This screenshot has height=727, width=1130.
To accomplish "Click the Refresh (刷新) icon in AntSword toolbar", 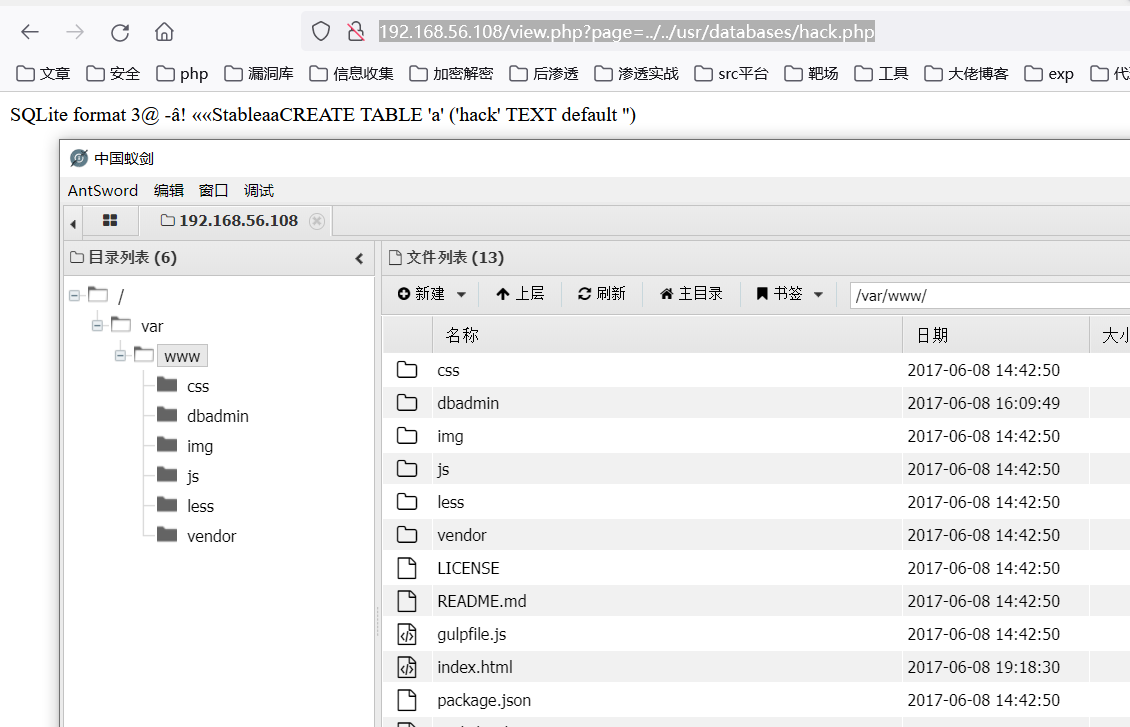I will pos(582,293).
